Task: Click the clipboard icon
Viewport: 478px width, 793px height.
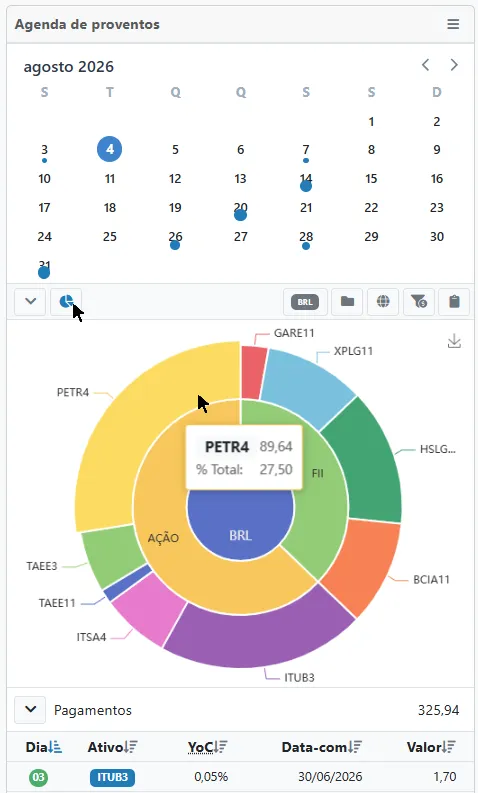Action: [454, 302]
